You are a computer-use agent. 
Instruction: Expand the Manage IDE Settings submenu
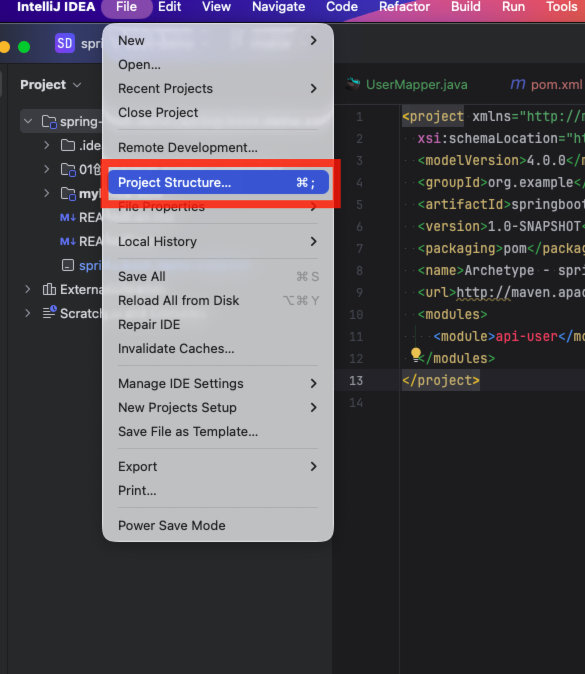pyautogui.click(x=218, y=383)
